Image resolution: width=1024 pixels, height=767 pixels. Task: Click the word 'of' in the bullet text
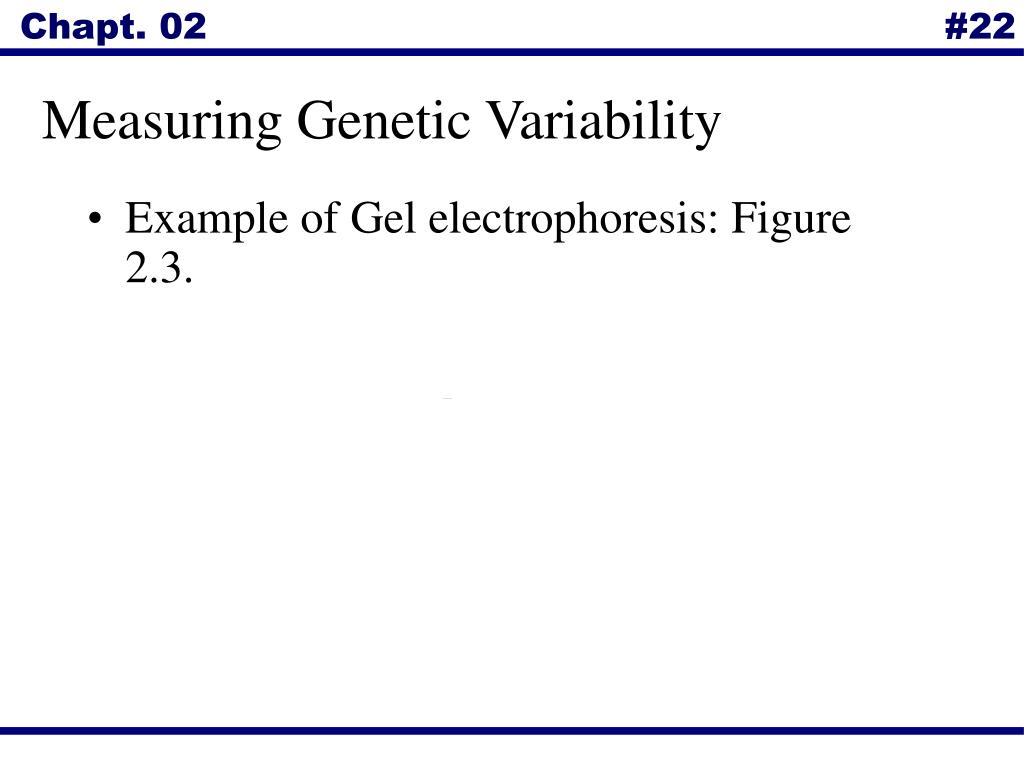point(320,218)
